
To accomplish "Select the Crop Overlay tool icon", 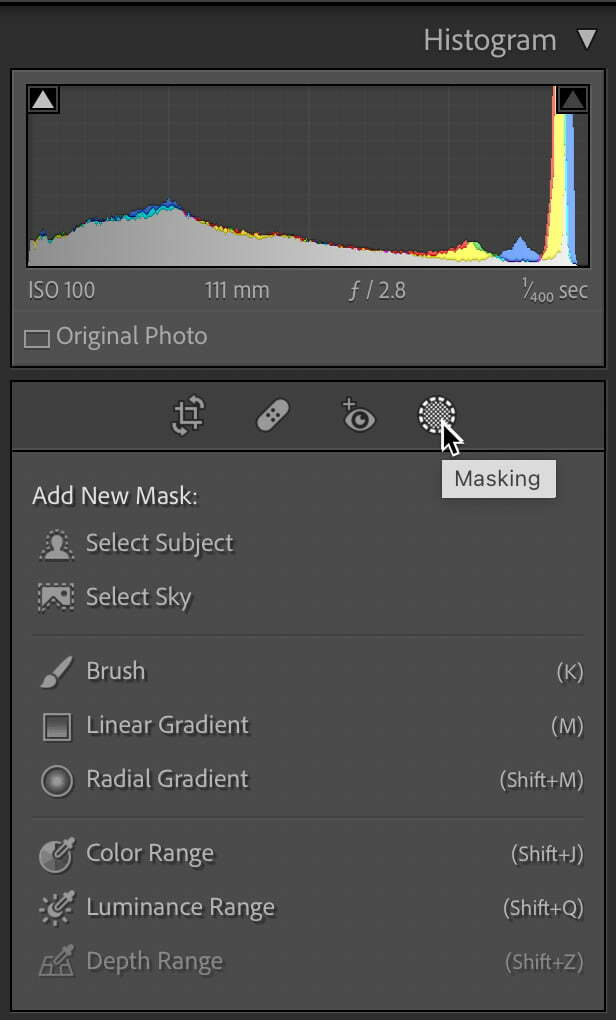I will (x=189, y=415).
